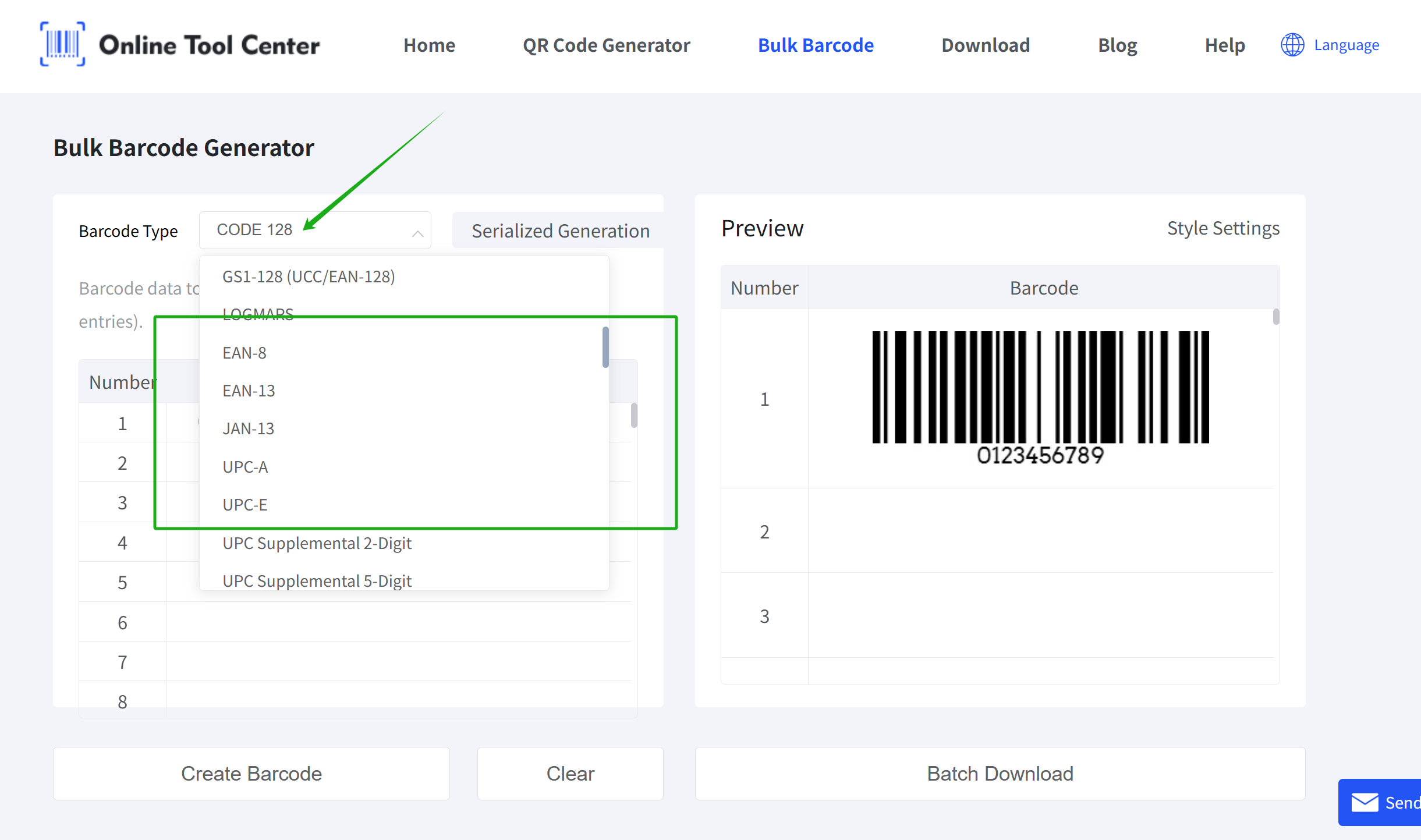Click the blue Send envelope icon

click(x=1365, y=803)
